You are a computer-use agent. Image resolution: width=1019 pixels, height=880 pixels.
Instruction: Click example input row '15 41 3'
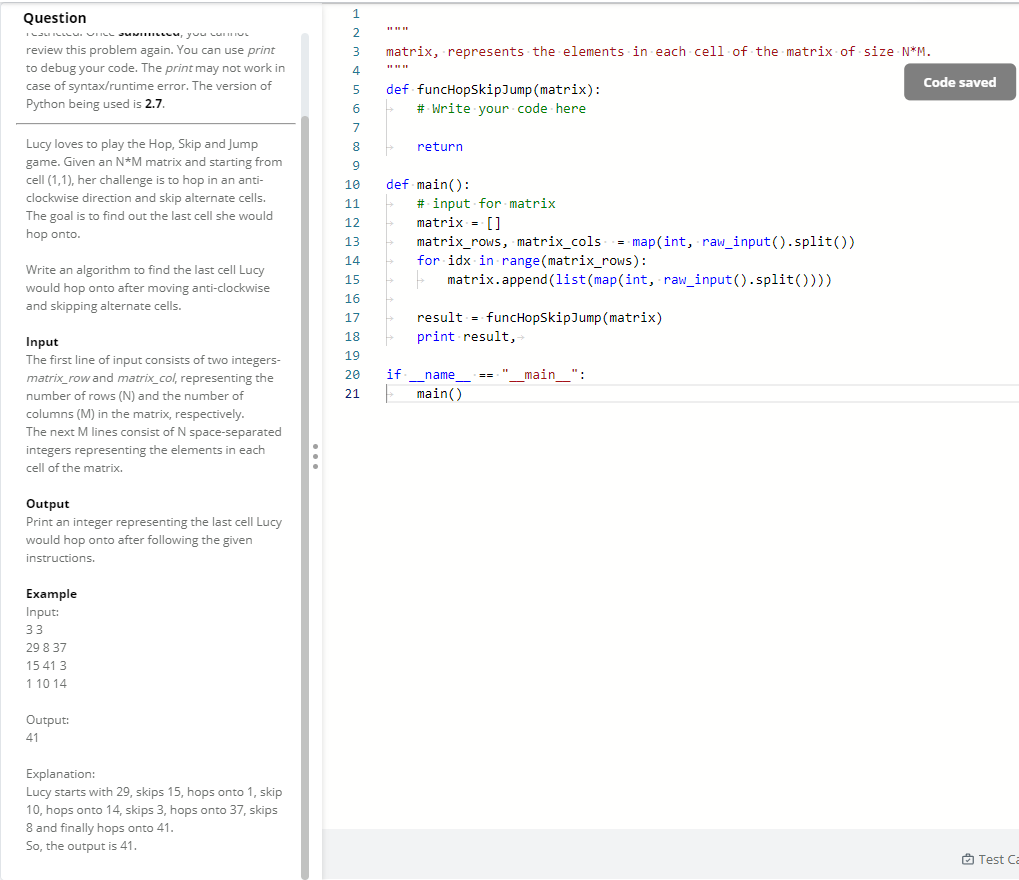coord(46,666)
